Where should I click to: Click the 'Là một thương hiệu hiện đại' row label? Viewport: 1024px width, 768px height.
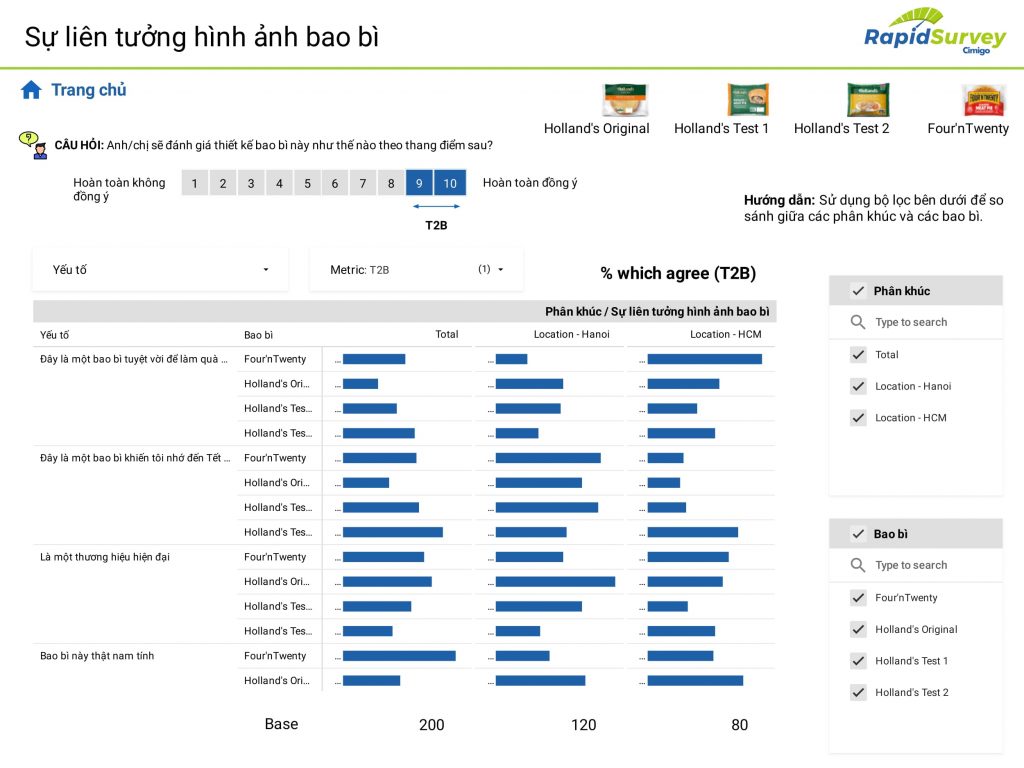[104, 557]
